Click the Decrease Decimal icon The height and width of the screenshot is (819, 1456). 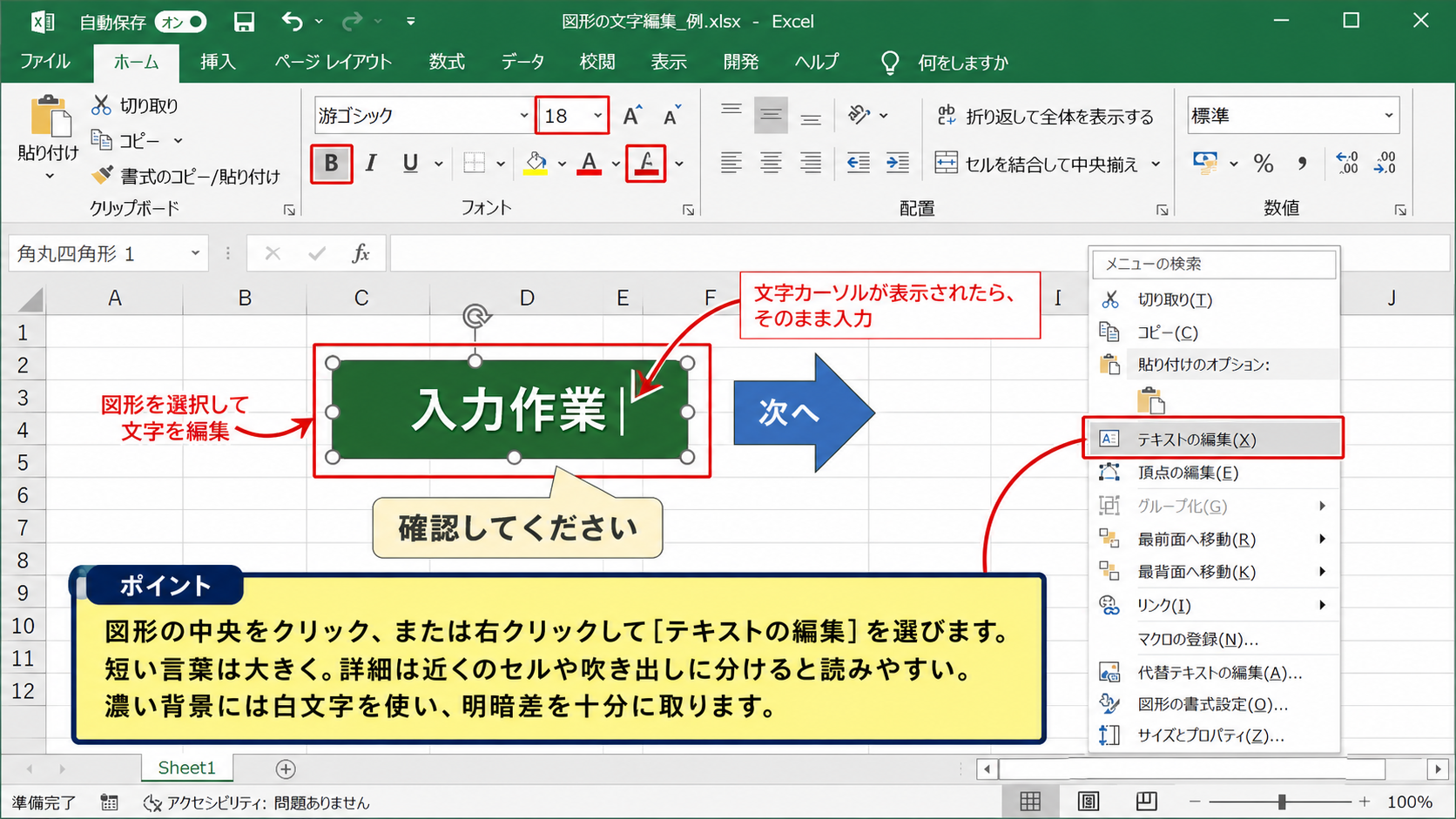[x=1385, y=163]
